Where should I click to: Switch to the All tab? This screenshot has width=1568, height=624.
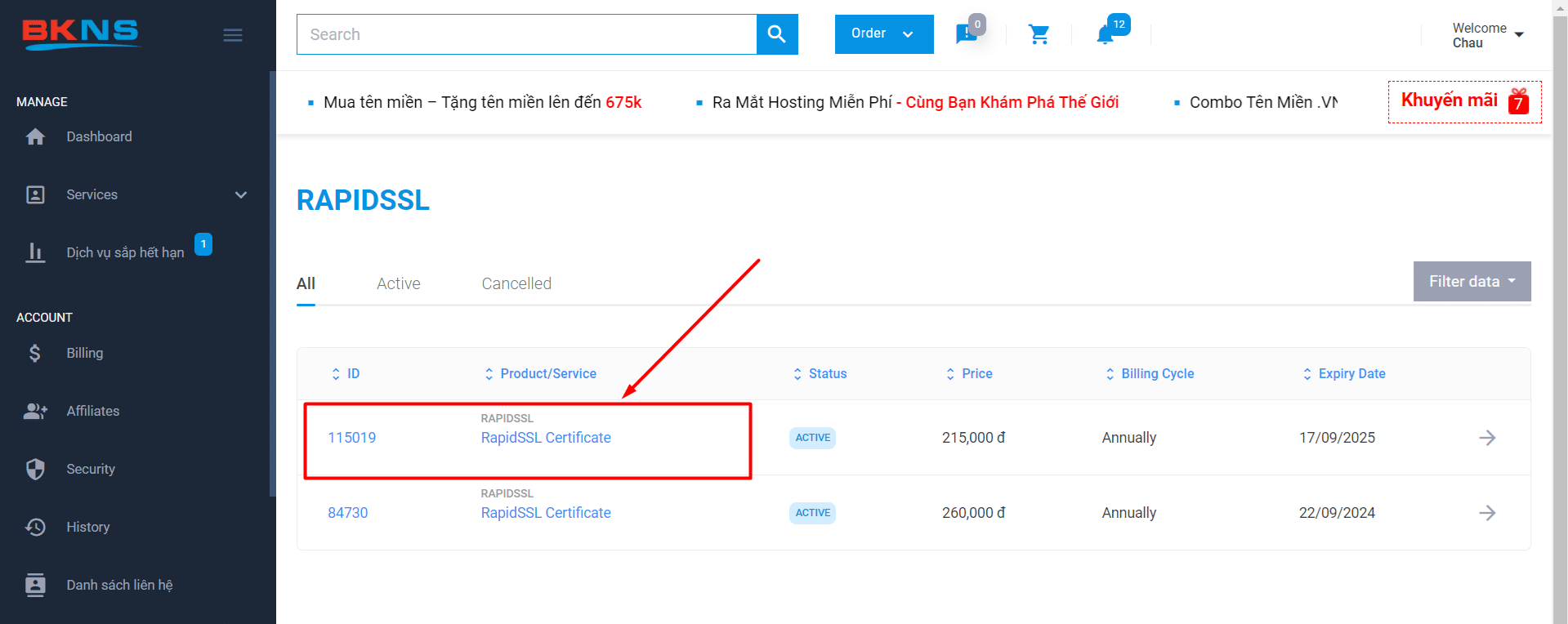[x=306, y=283]
